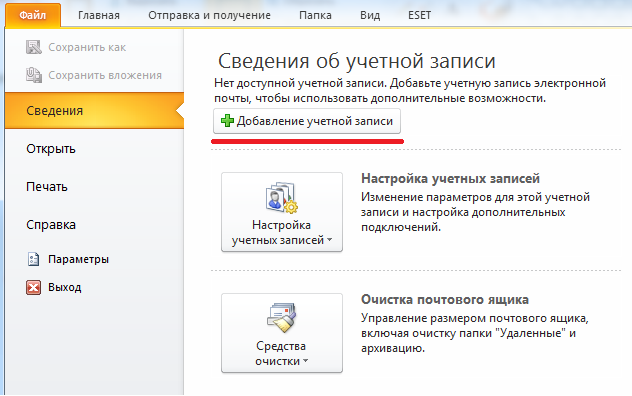Click the Сведения об учетной записи title
The height and width of the screenshot is (396, 632).
point(356,61)
